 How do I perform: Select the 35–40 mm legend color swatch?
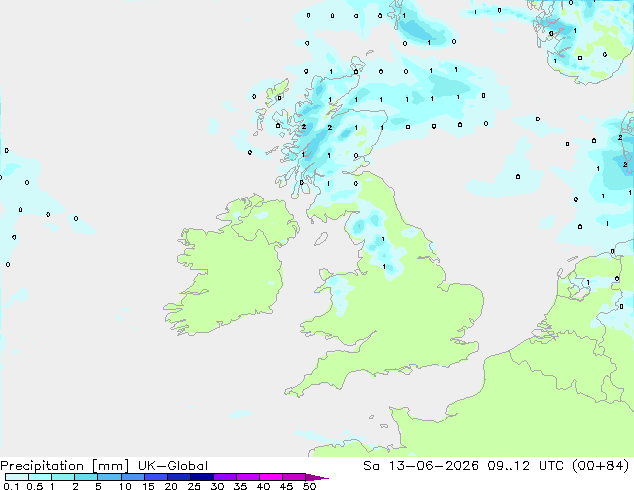247,477
